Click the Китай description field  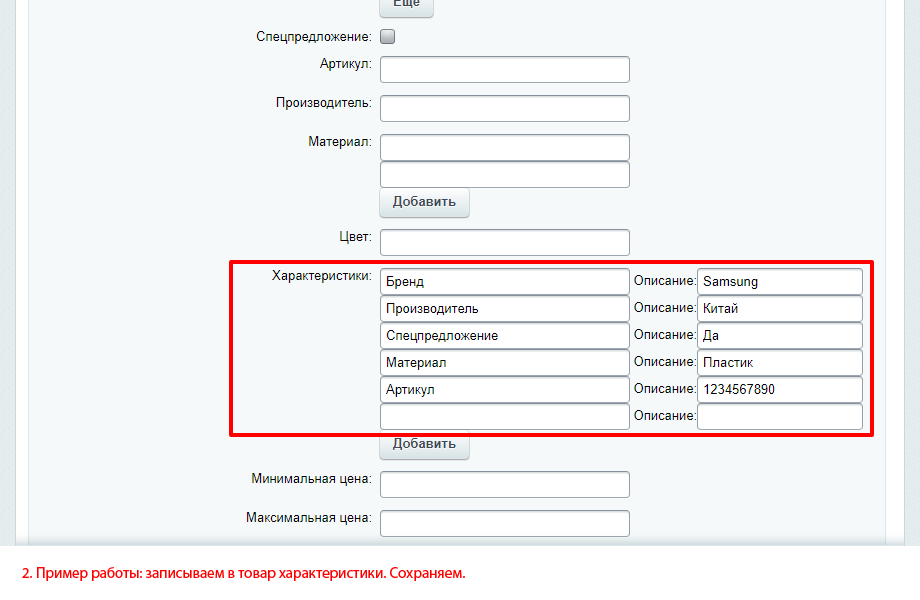pos(780,308)
